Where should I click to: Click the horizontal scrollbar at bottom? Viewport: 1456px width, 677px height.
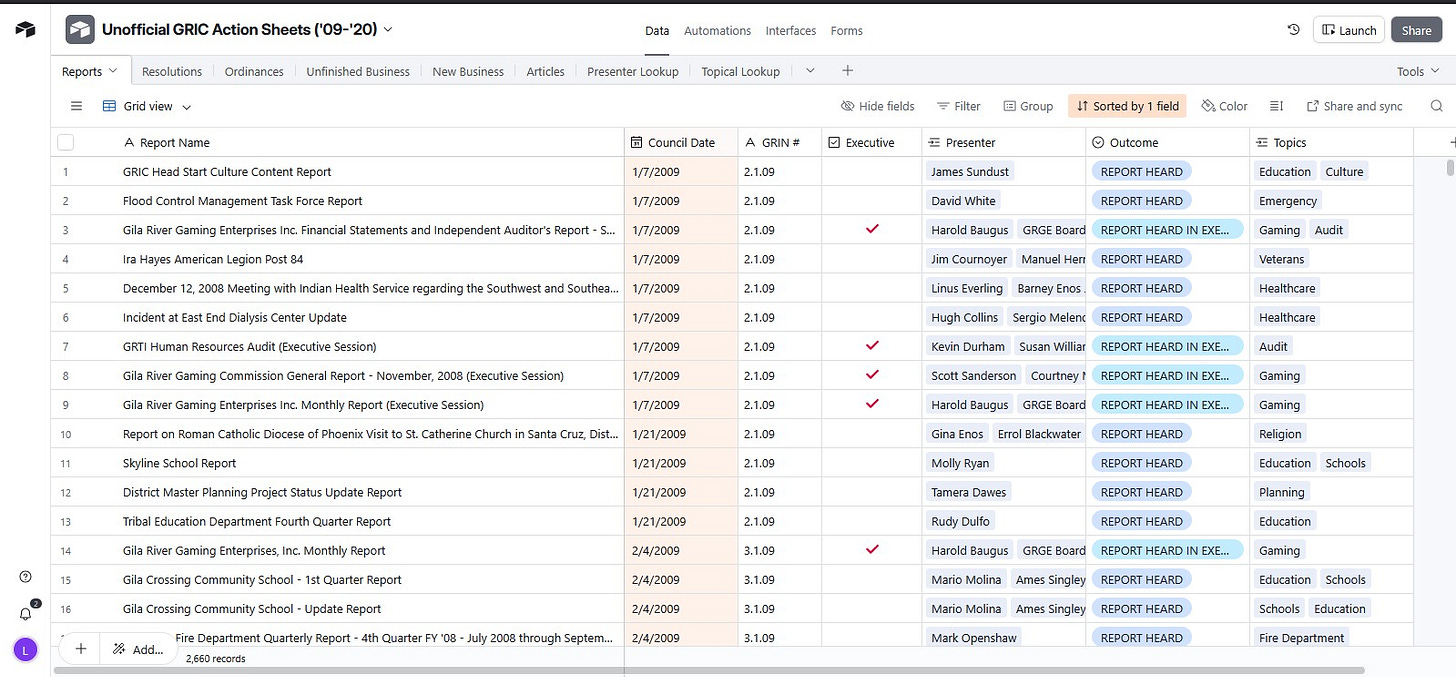(709, 670)
